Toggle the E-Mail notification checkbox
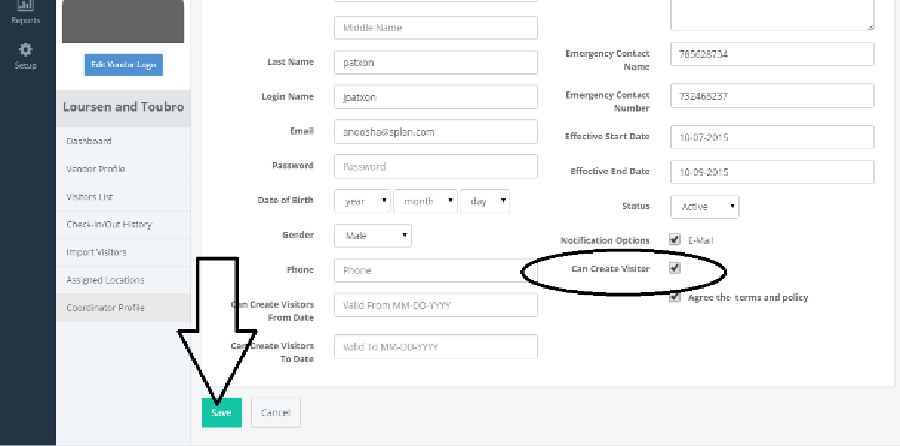This screenshot has width=900, height=446. [675, 240]
